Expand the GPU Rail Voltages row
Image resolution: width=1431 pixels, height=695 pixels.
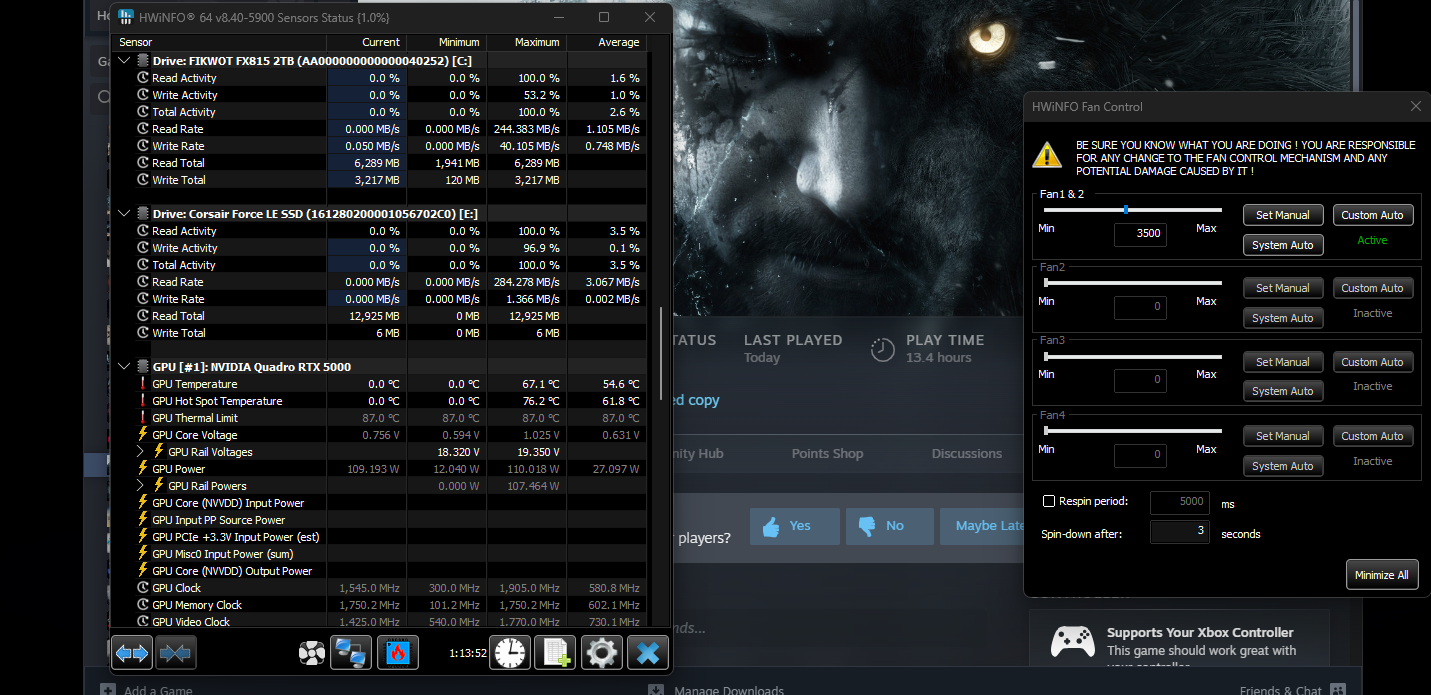point(141,452)
